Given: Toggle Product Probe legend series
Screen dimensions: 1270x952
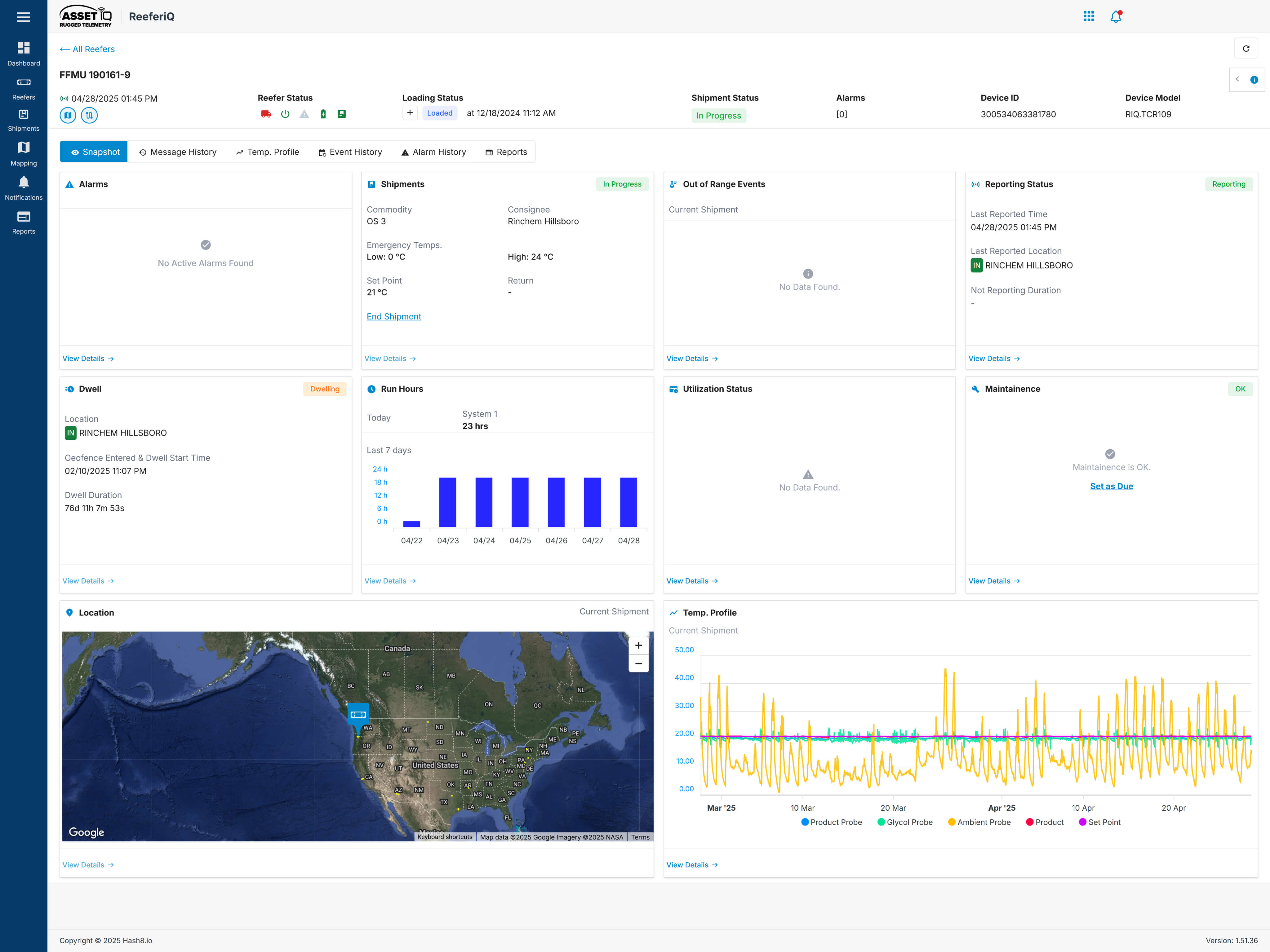Looking at the screenshot, I should pos(831,822).
